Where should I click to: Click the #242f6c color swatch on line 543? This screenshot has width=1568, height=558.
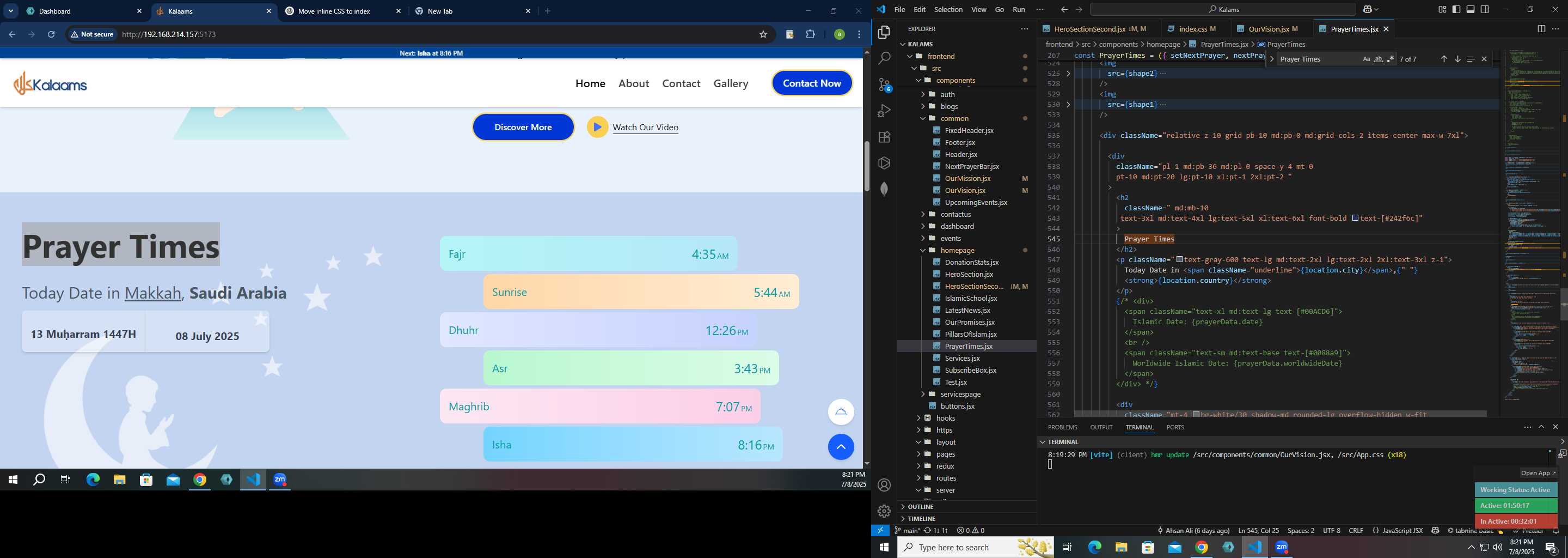(x=1355, y=219)
